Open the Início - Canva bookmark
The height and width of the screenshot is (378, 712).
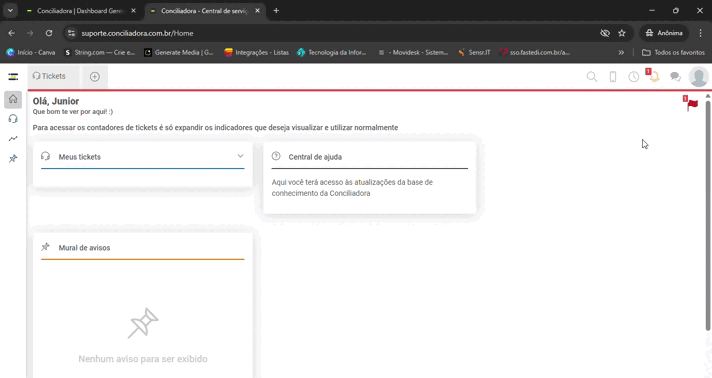point(31,53)
